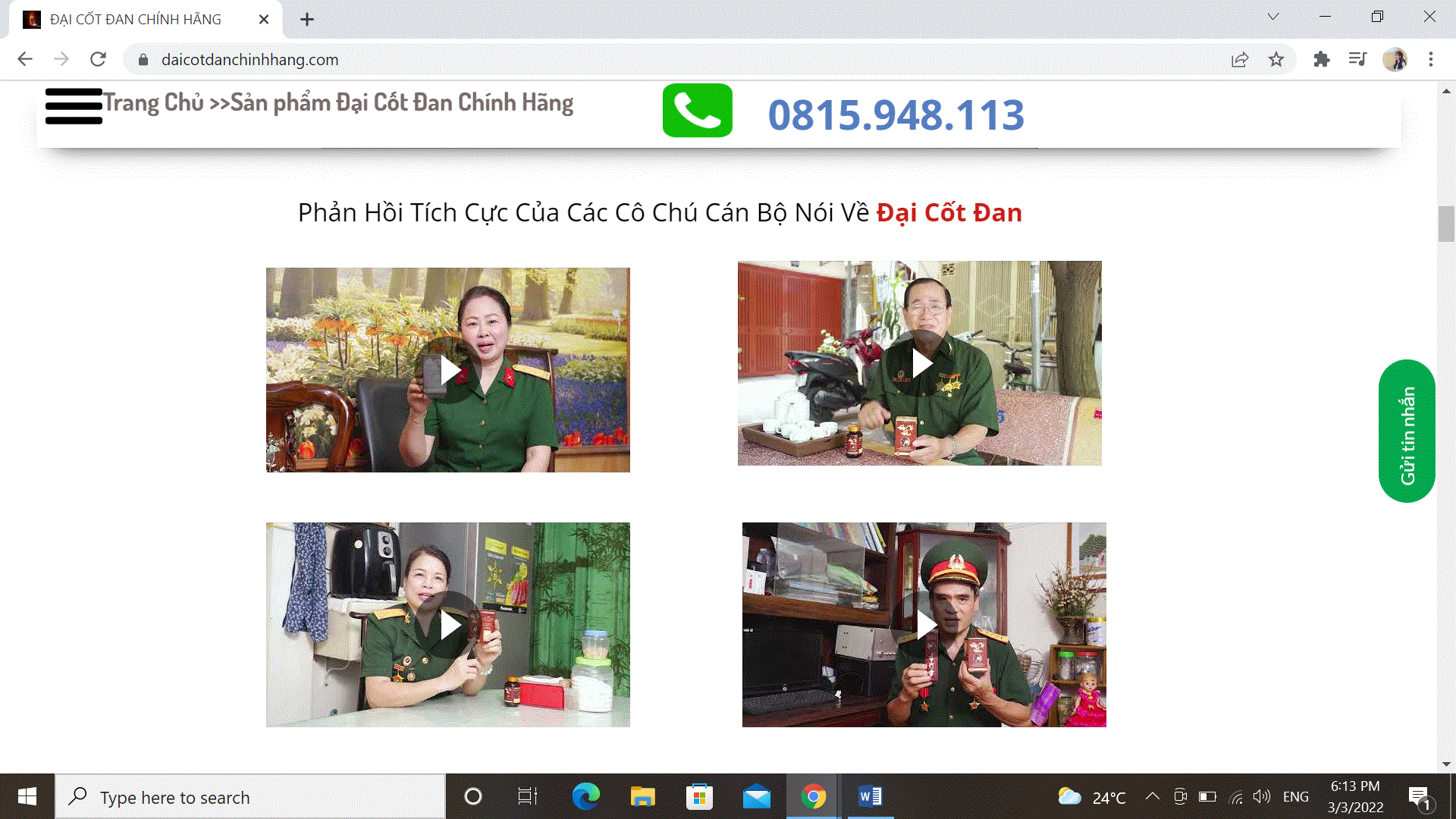This screenshot has height=819, width=1456.
Task: Open a new browser tab
Action: [306, 20]
